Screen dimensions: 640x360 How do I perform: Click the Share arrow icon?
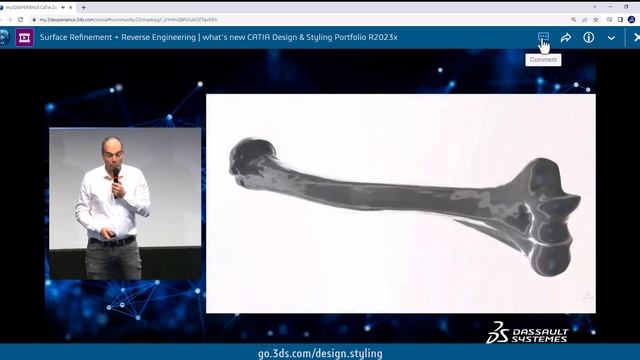[566, 38]
